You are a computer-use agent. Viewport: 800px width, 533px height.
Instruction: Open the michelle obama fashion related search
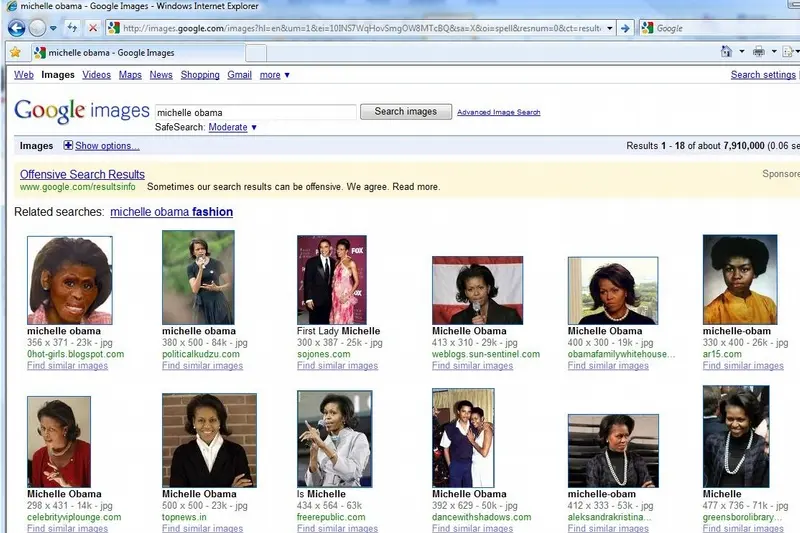tap(171, 212)
